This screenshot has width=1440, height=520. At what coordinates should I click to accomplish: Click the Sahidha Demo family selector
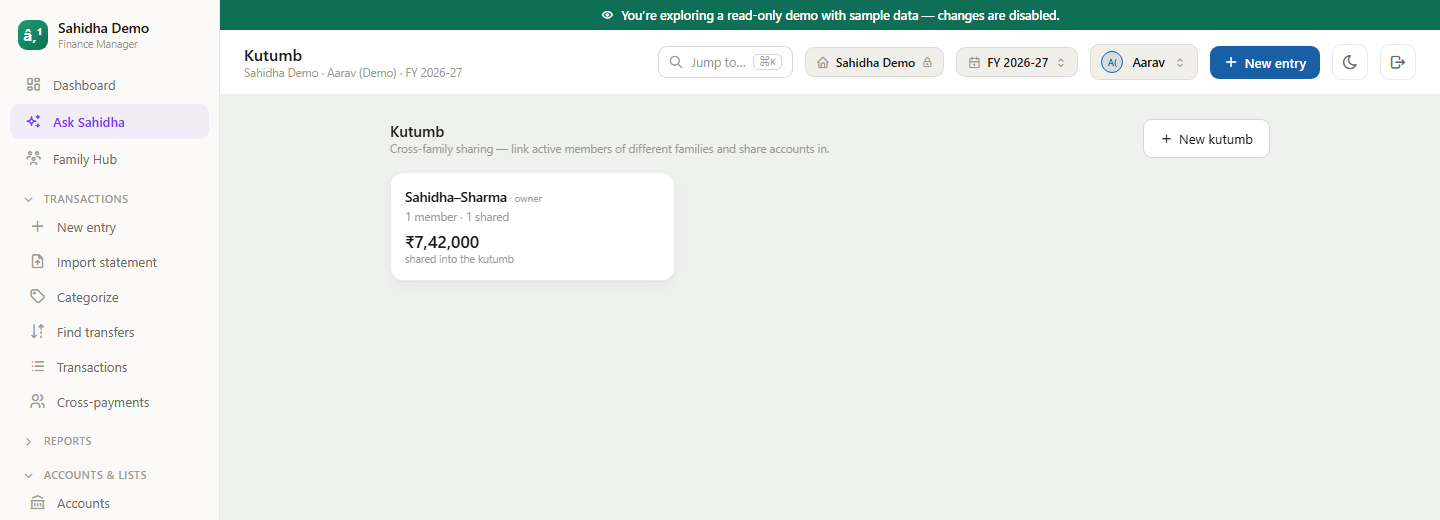click(x=874, y=62)
